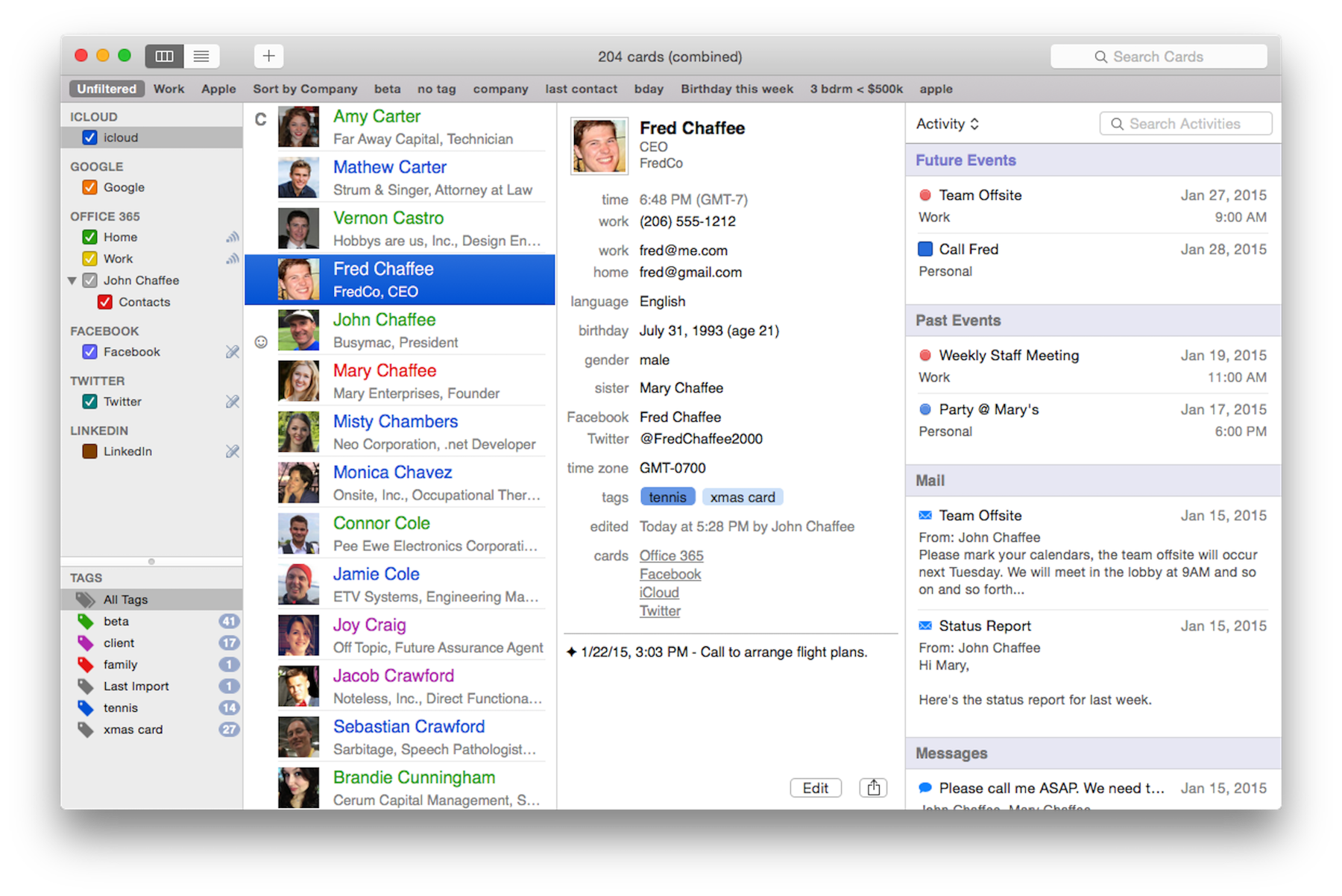Select the Work filter tab
1342x896 pixels.
click(x=168, y=89)
